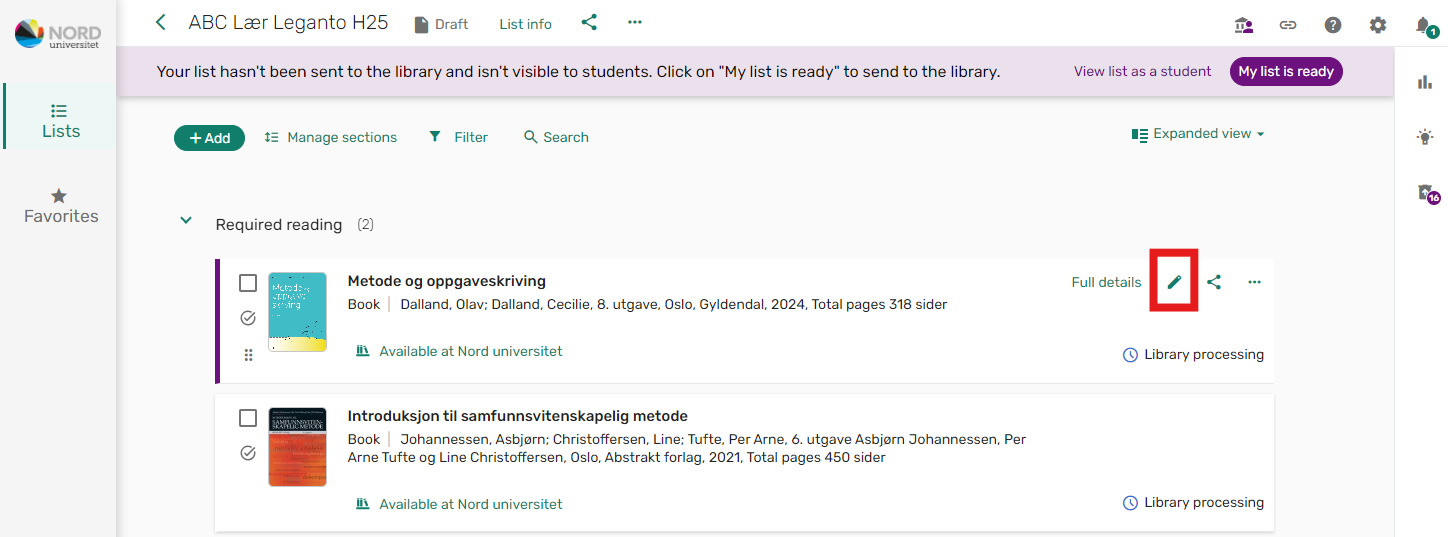Open the lightbulb suggestions panel
1448x537 pixels.
1425,138
